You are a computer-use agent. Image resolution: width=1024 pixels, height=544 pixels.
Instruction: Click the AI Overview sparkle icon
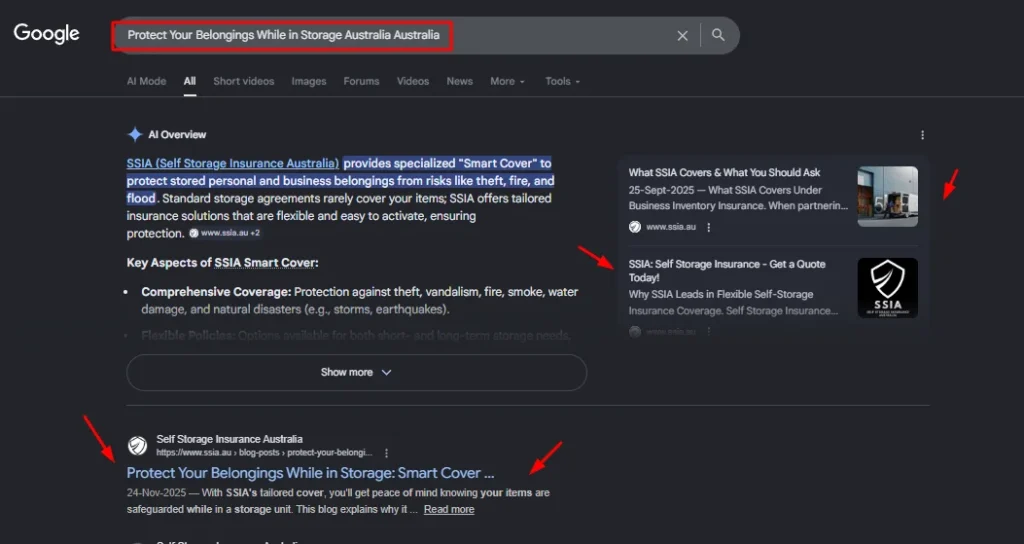(135, 135)
